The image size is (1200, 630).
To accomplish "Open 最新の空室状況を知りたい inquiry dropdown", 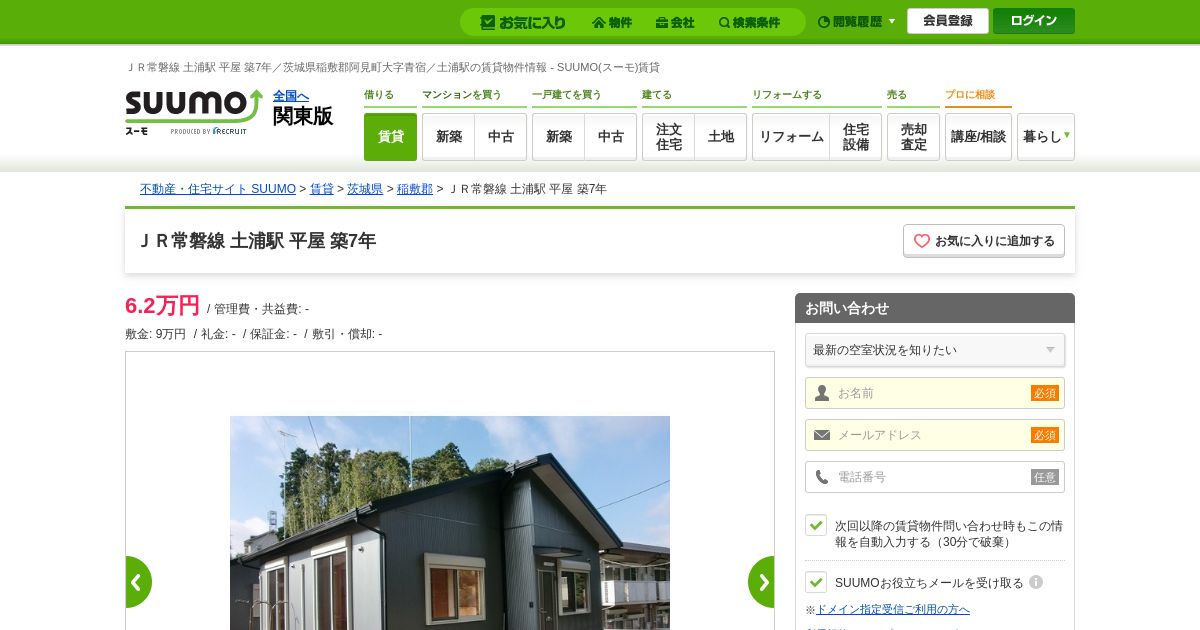I will pyautogui.click(x=935, y=350).
